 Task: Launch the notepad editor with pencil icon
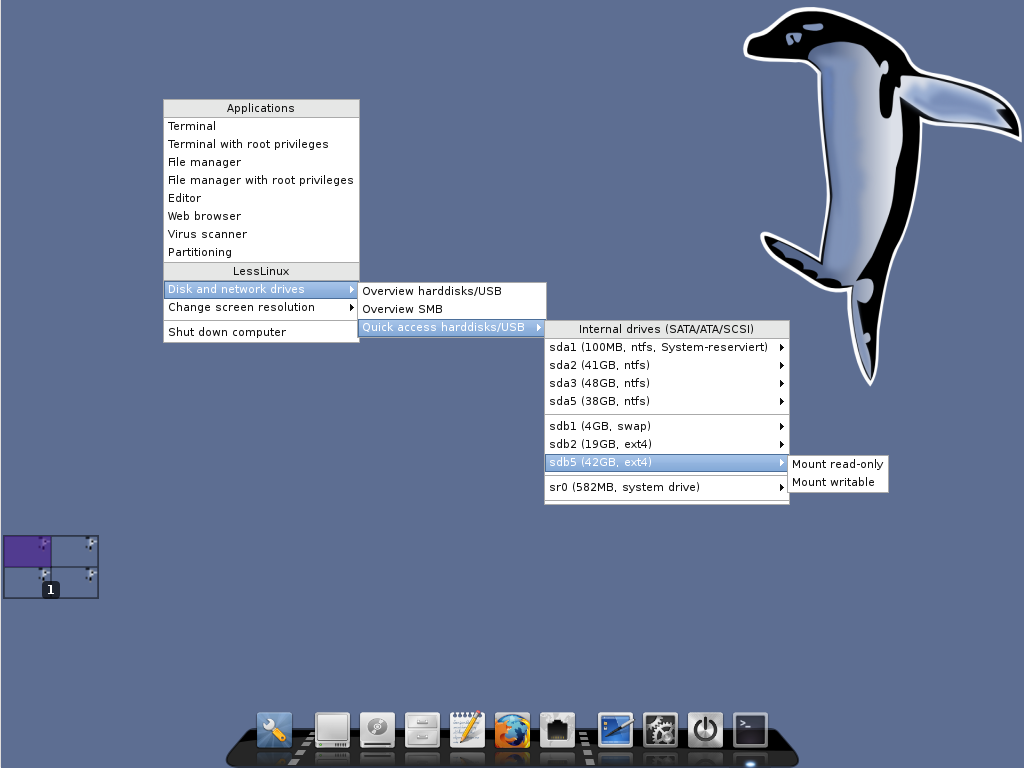467,730
